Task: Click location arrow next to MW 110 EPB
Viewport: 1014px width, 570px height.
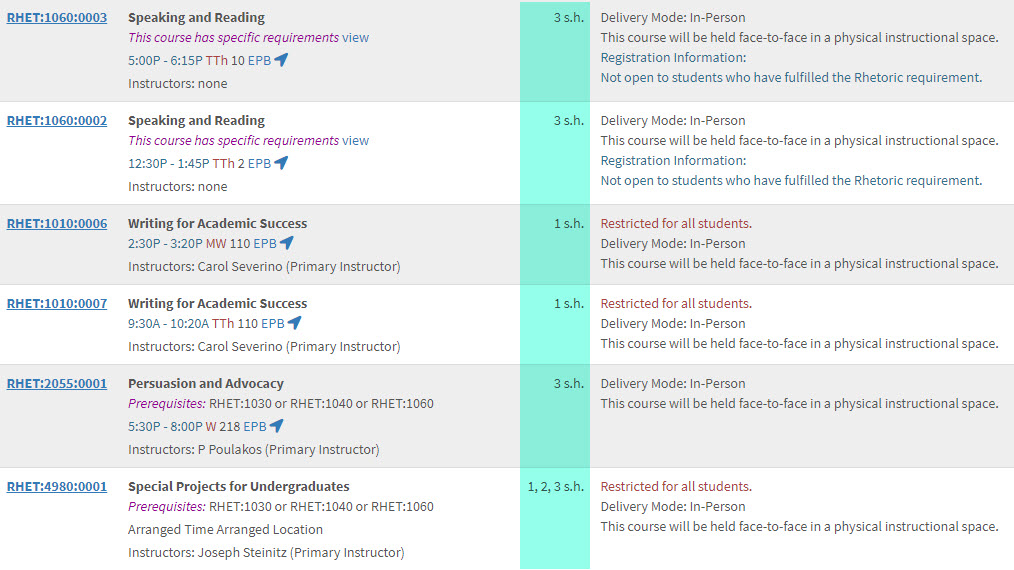Action: coord(286,243)
